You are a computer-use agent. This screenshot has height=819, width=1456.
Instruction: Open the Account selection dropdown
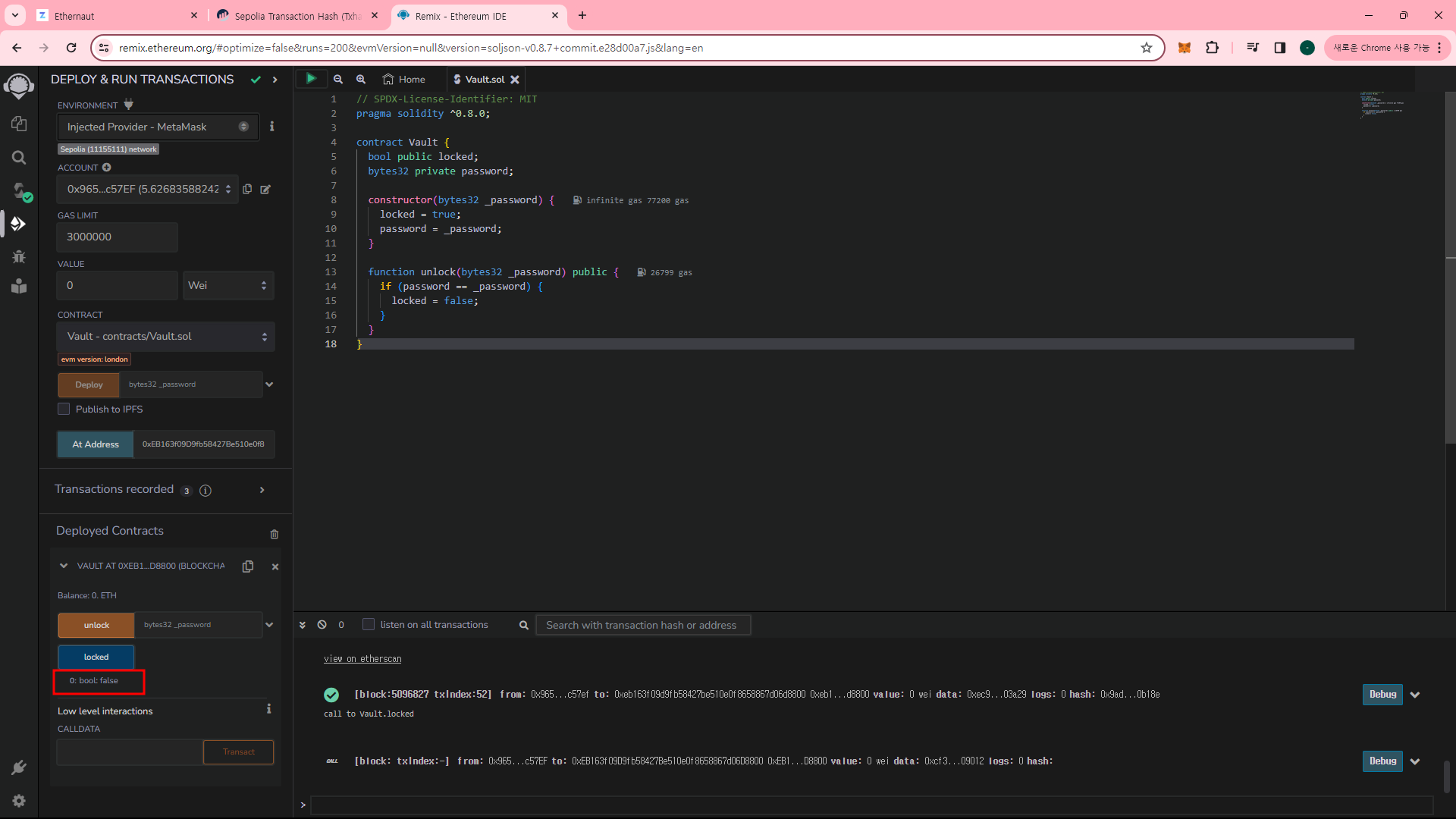pyautogui.click(x=148, y=189)
